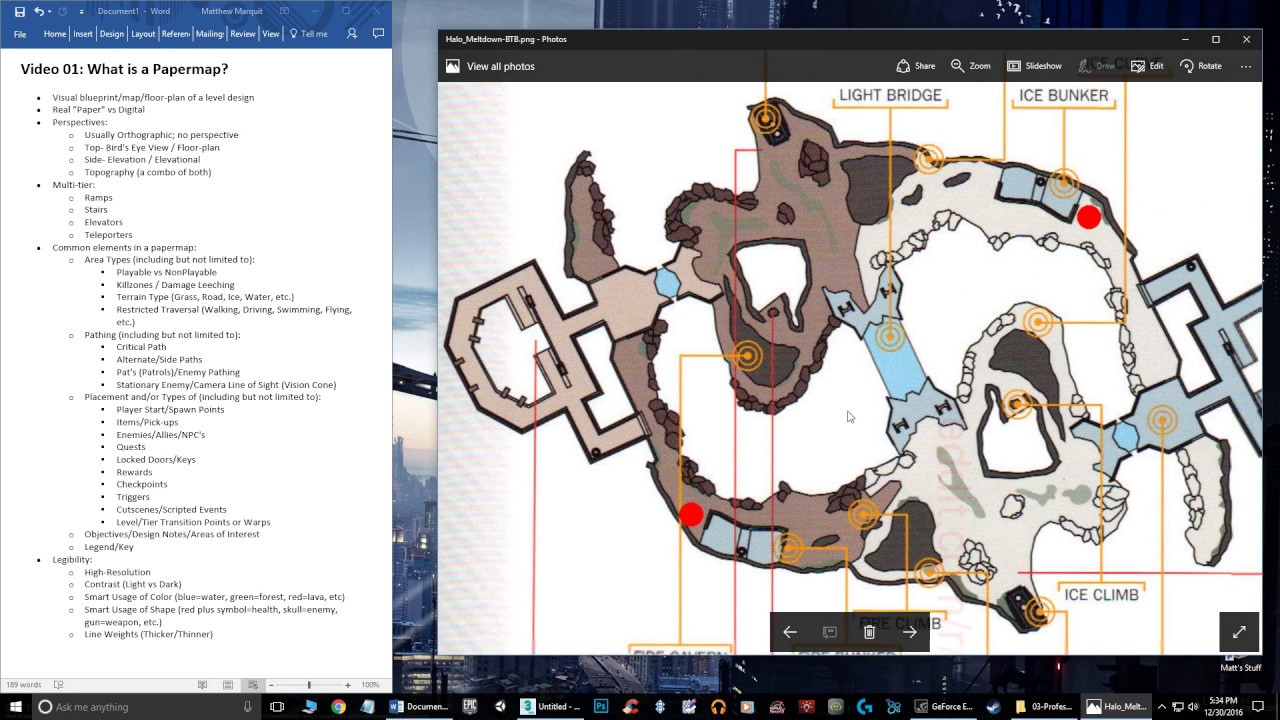Toggle Web Layout view in Word

point(252,685)
